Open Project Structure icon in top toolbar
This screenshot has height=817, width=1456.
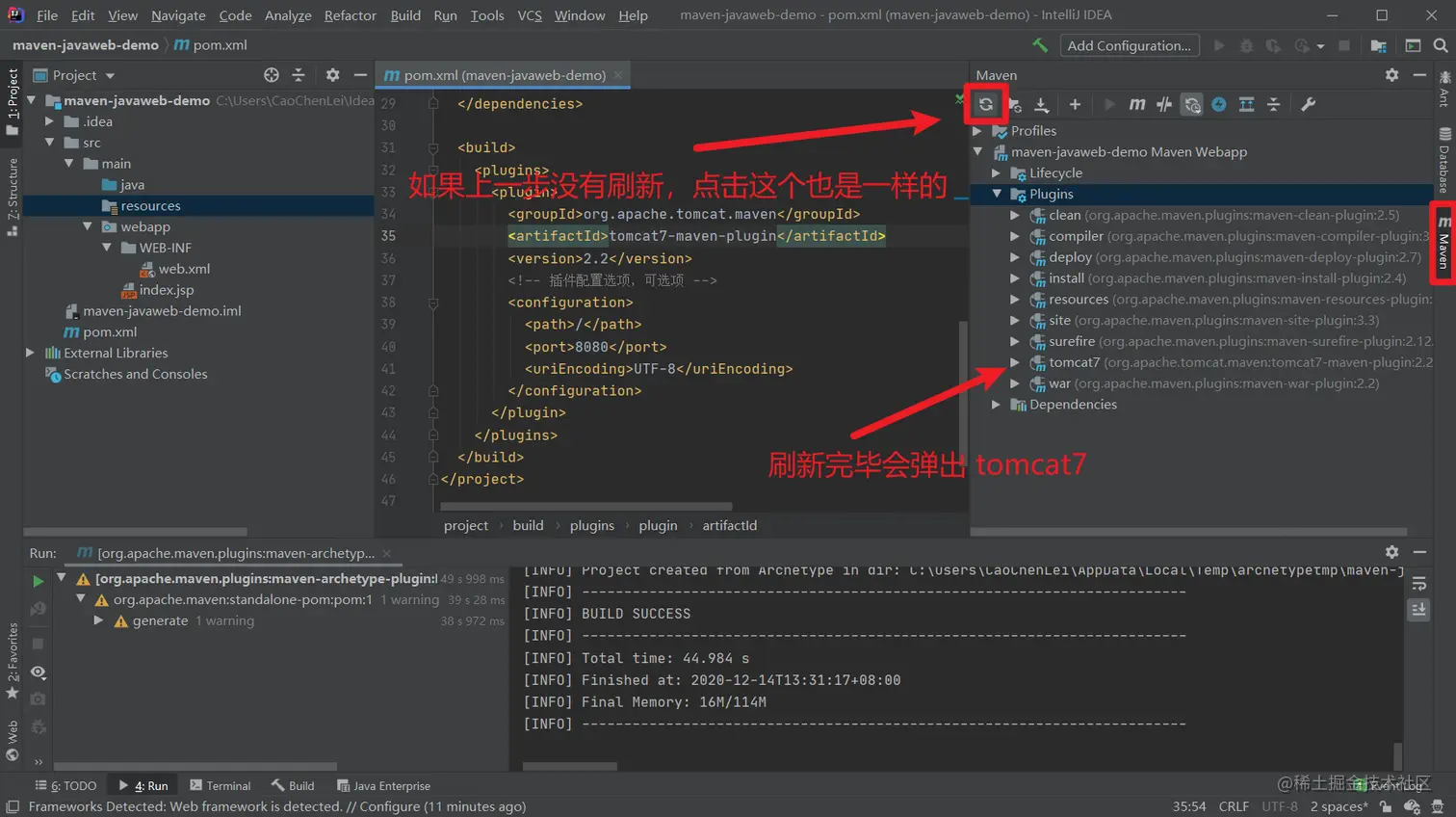[1379, 45]
